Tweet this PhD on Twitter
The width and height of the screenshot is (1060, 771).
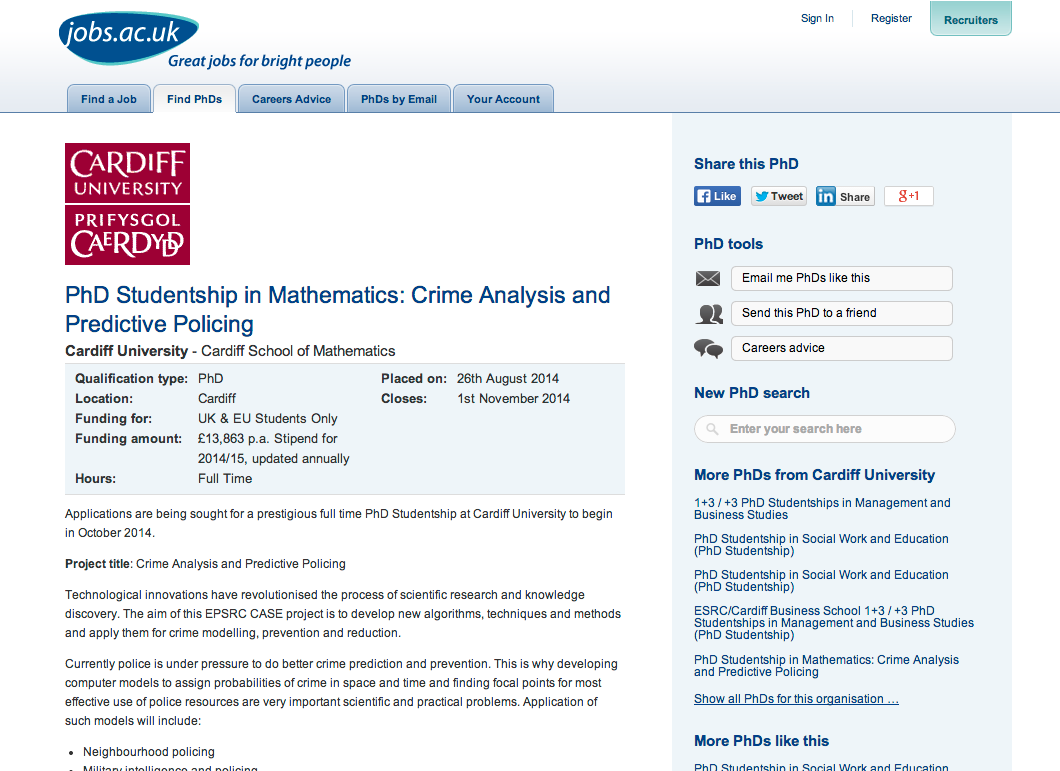click(x=779, y=196)
